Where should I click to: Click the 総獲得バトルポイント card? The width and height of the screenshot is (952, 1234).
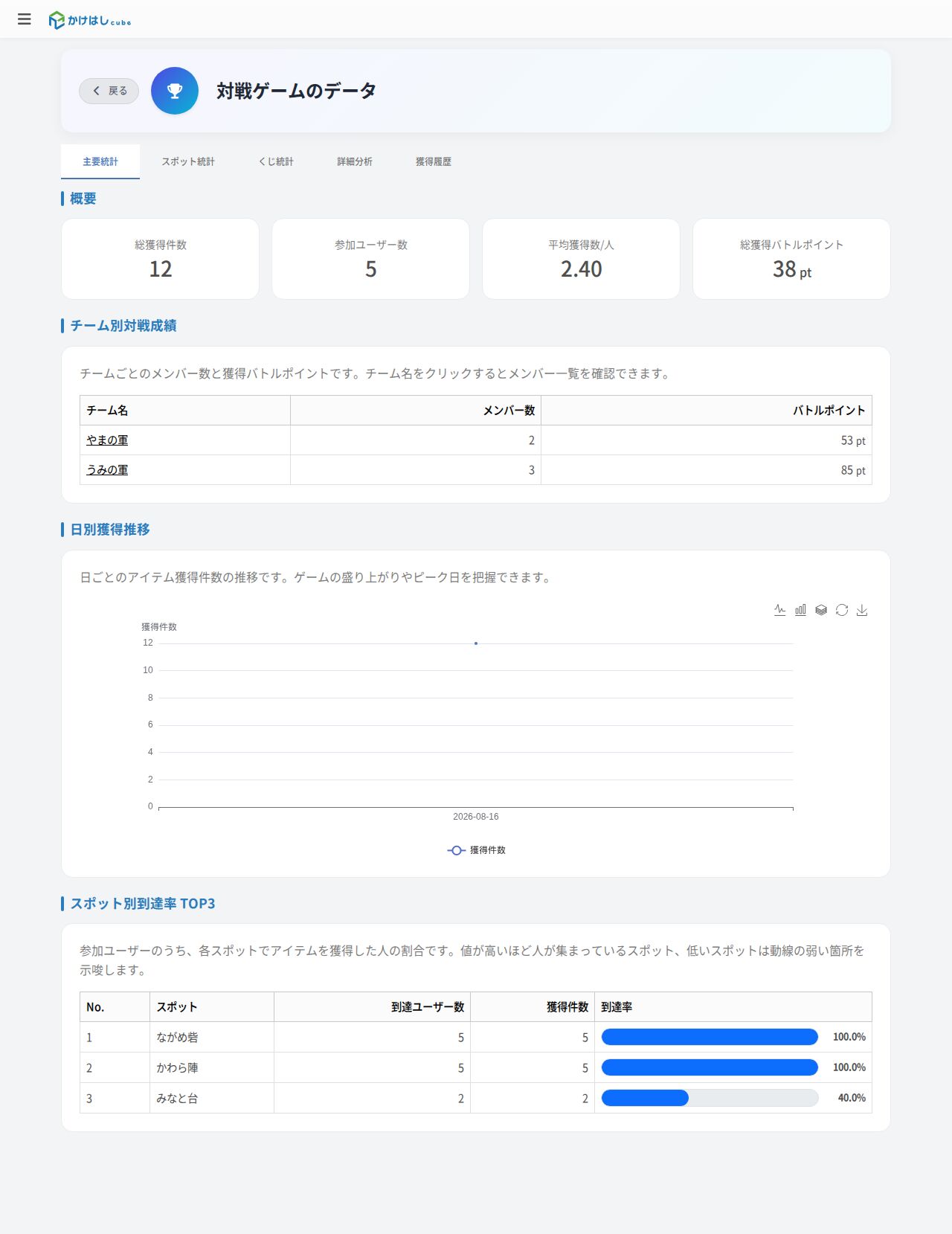791,259
